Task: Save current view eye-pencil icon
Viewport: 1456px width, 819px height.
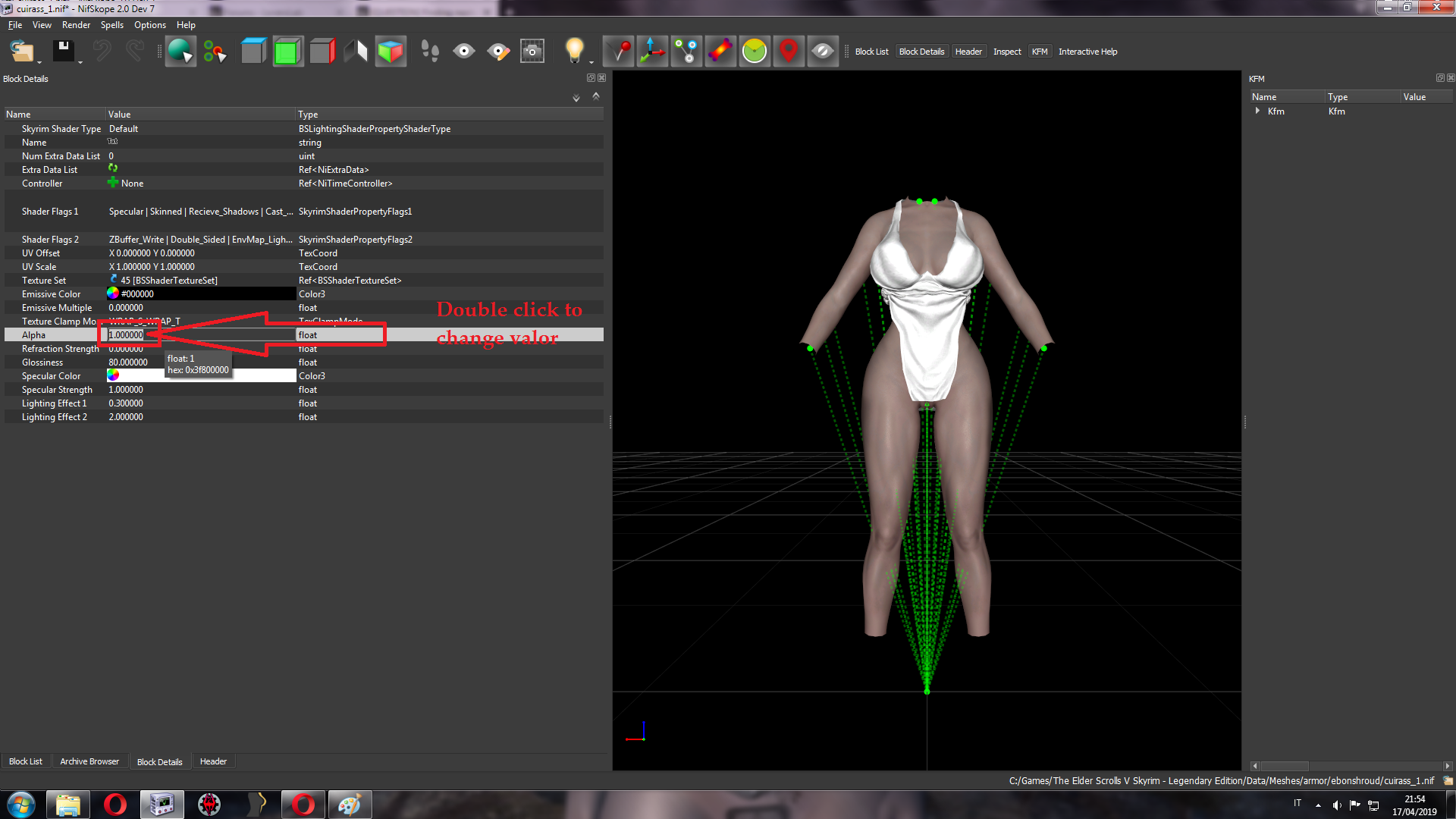Action: click(x=498, y=52)
